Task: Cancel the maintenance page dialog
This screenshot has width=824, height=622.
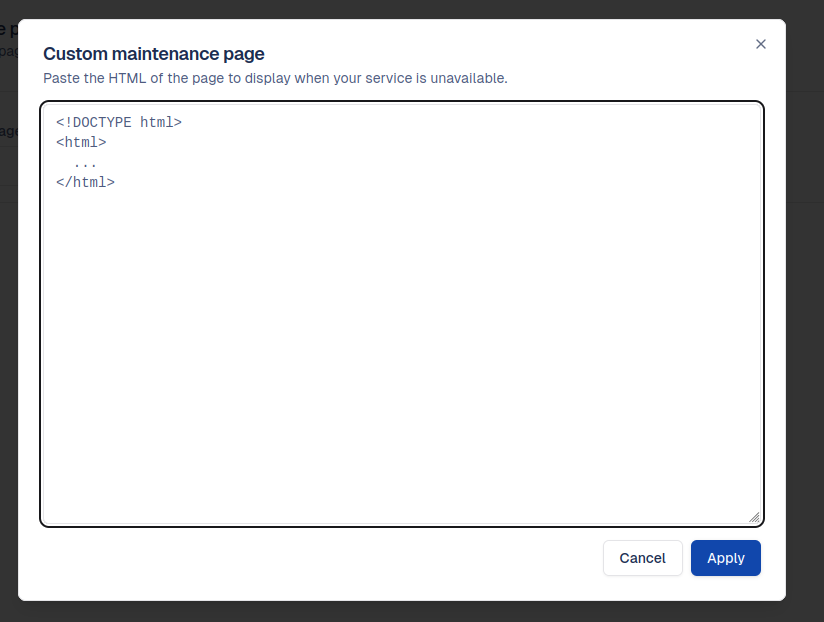Action: pyautogui.click(x=642, y=558)
